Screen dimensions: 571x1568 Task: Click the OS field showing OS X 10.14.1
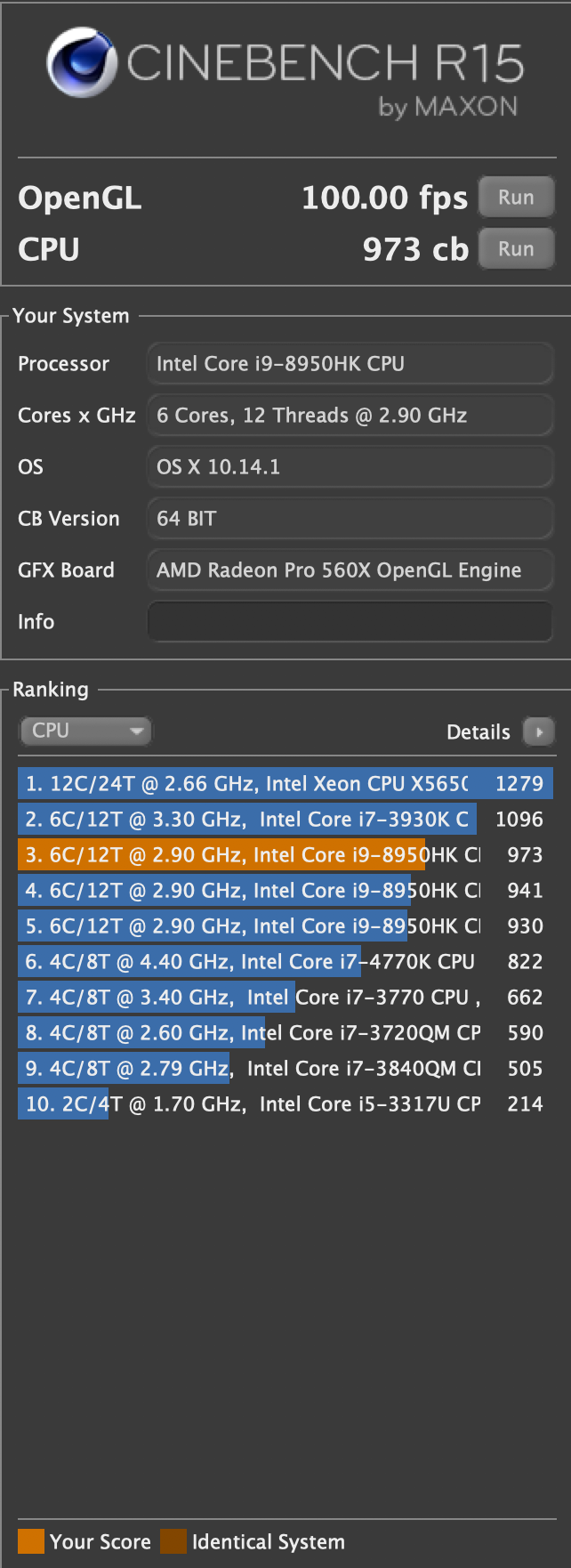pyautogui.click(x=350, y=467)
